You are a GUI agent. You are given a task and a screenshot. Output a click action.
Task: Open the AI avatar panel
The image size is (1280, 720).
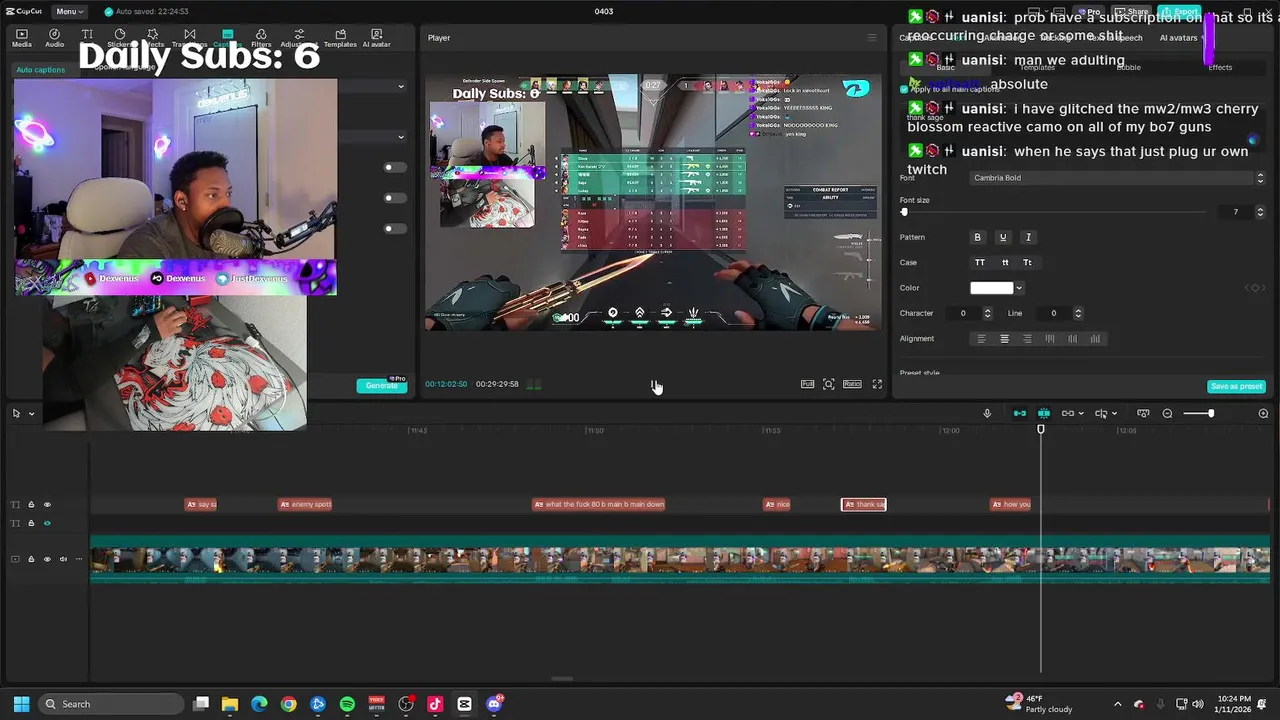(x=376, y=38)
